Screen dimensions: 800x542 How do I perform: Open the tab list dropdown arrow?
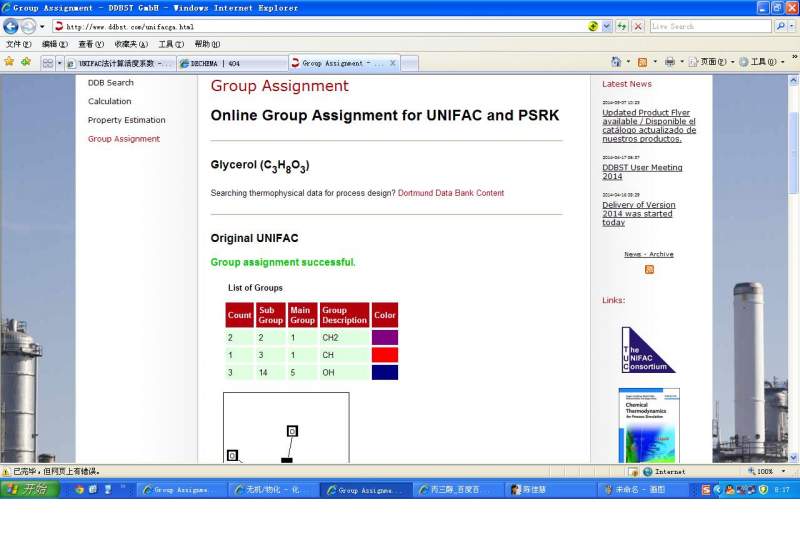59,63
